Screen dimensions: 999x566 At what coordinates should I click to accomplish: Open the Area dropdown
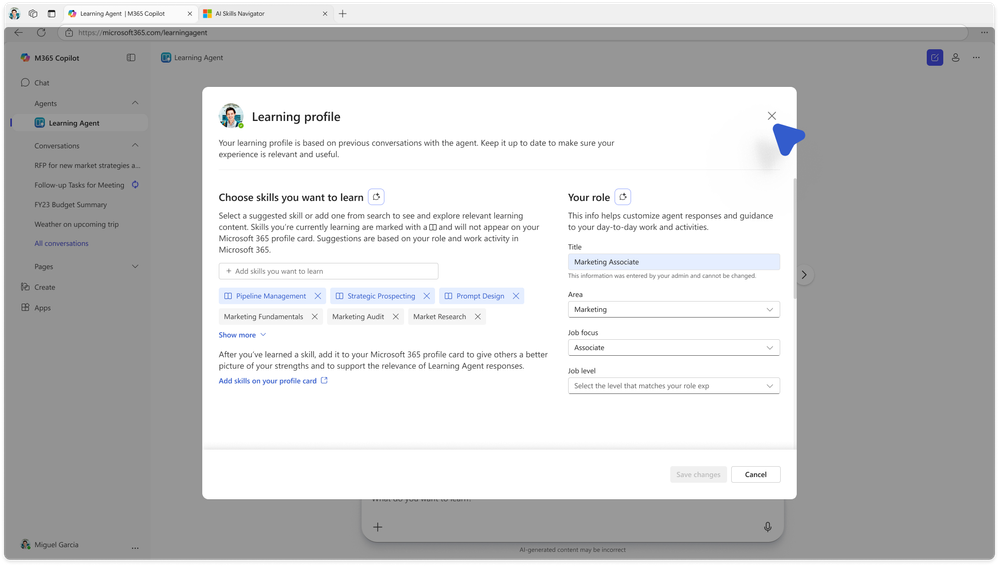click(673, 310)
